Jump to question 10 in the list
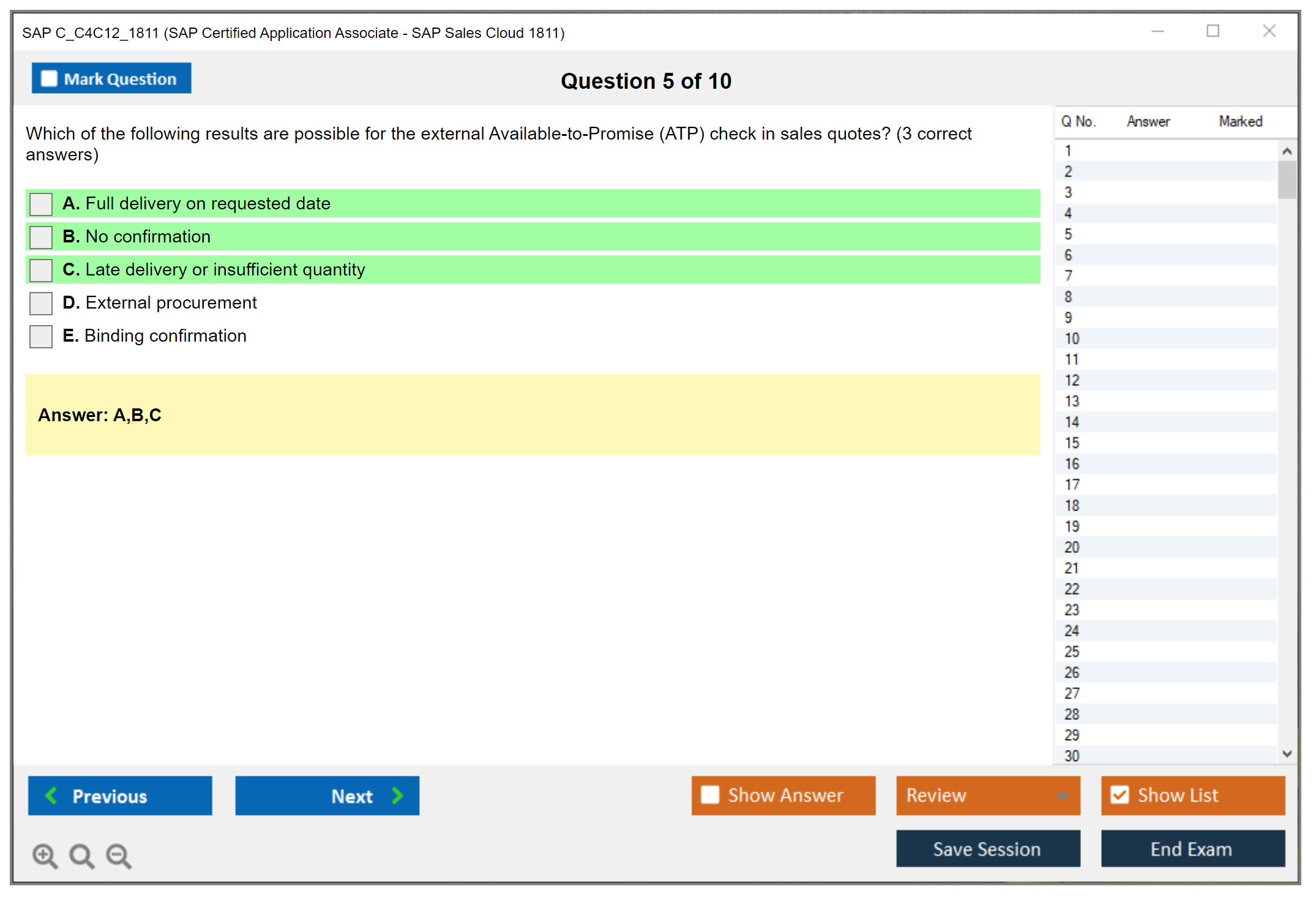The image size is (1316, 900). (x=1072, y=339)
